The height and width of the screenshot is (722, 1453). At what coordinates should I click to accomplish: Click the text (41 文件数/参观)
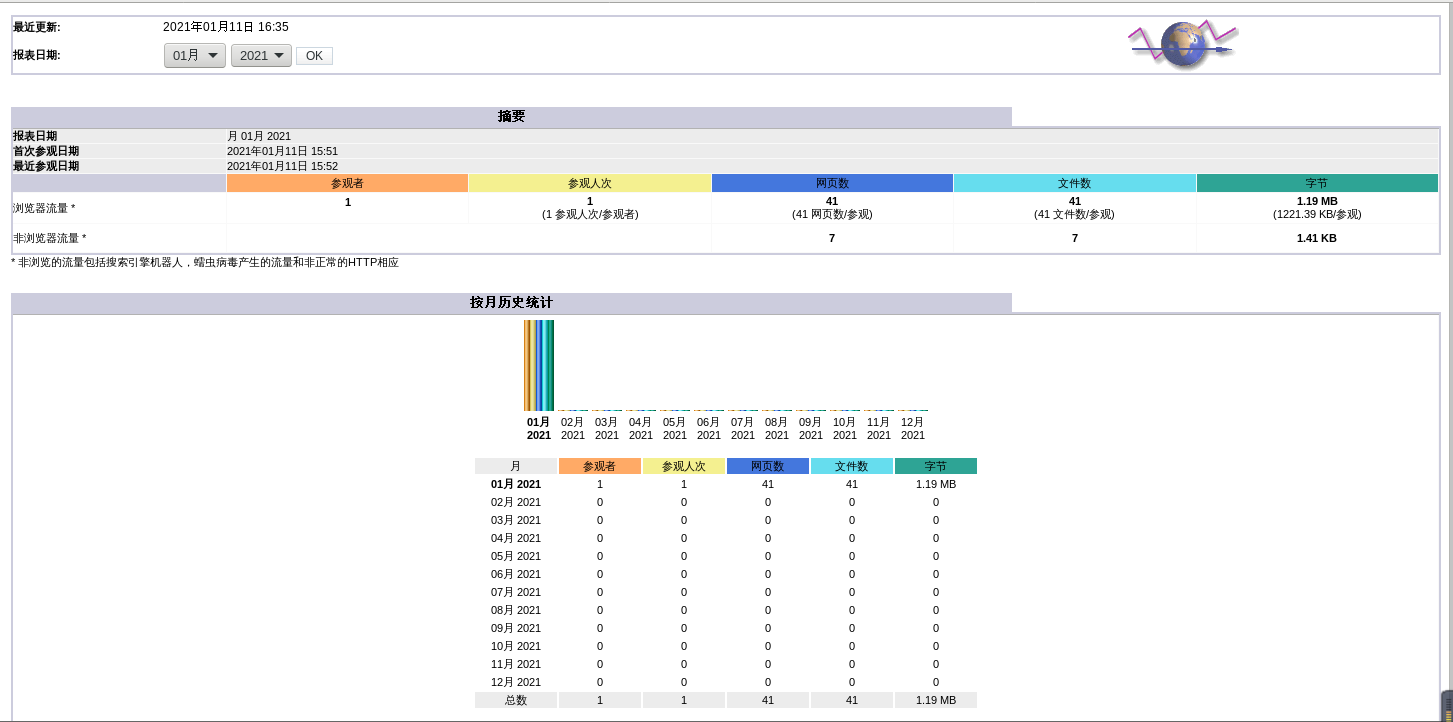tap(1074, 214)
